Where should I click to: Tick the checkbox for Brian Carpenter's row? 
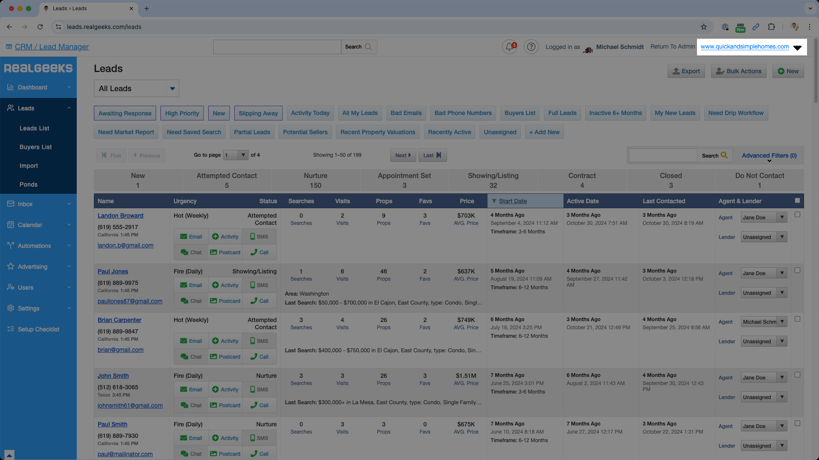(x=797, y=320)
